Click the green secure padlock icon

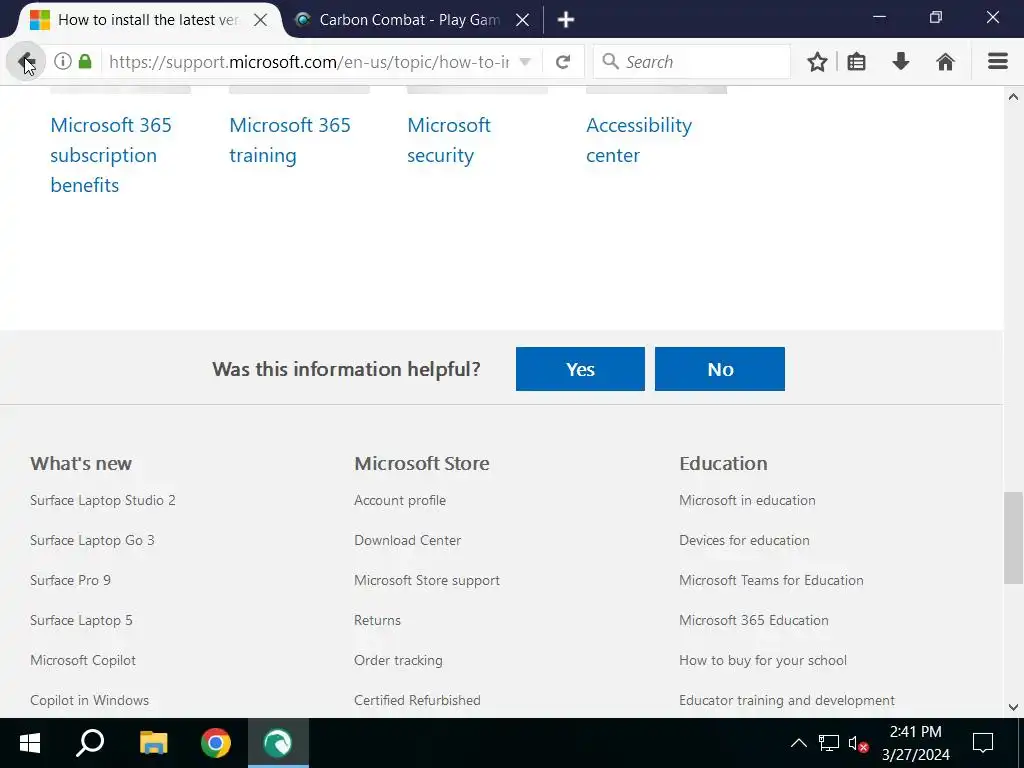pyautogui.click(x=85, y=61)
